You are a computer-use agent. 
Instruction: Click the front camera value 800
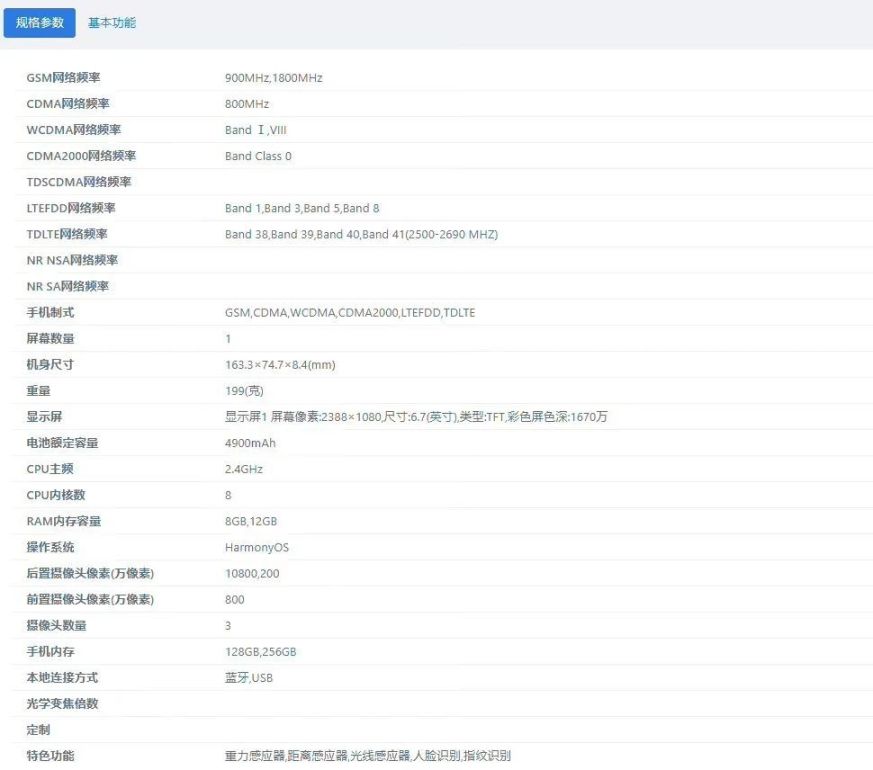click(235, 600)
